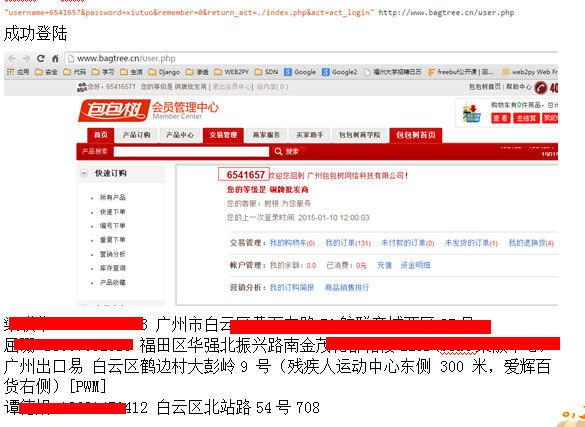Image resolution: width=585 pixels, height=427 pixels.
Task: Open 我的订购简报 link
Action: pyautogui.click(x=292, y=288)
